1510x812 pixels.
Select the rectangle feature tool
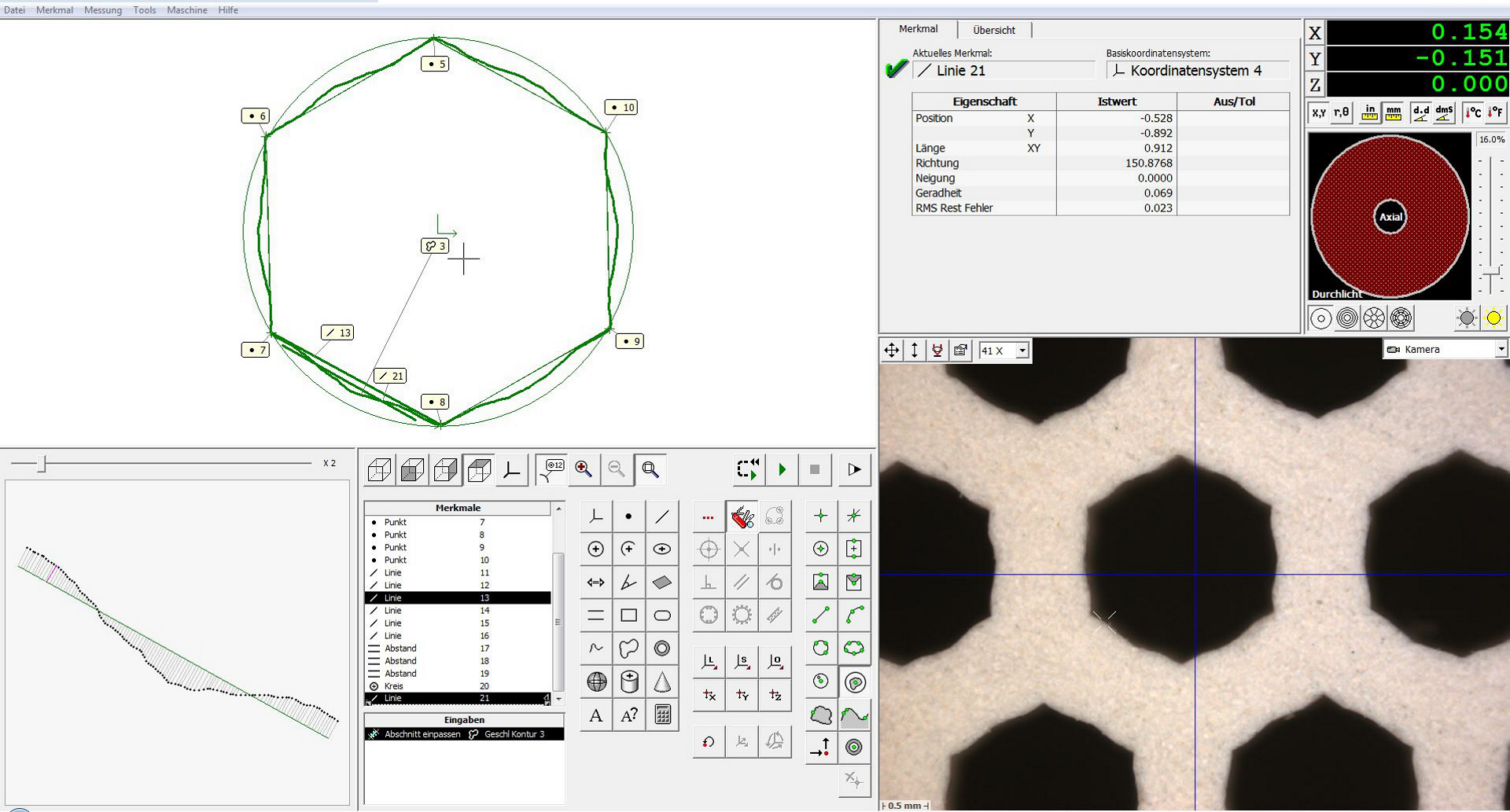pos(629,615)
